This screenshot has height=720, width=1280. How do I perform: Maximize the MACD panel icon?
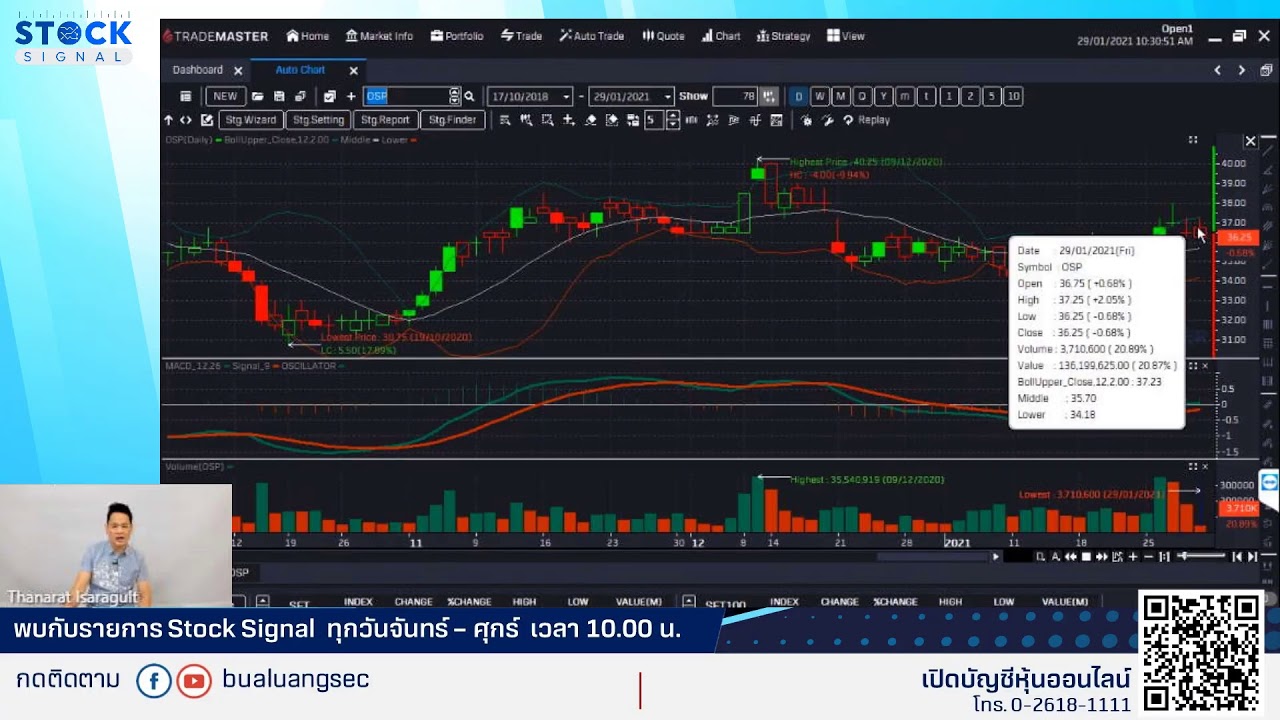tap(1192, 366)
